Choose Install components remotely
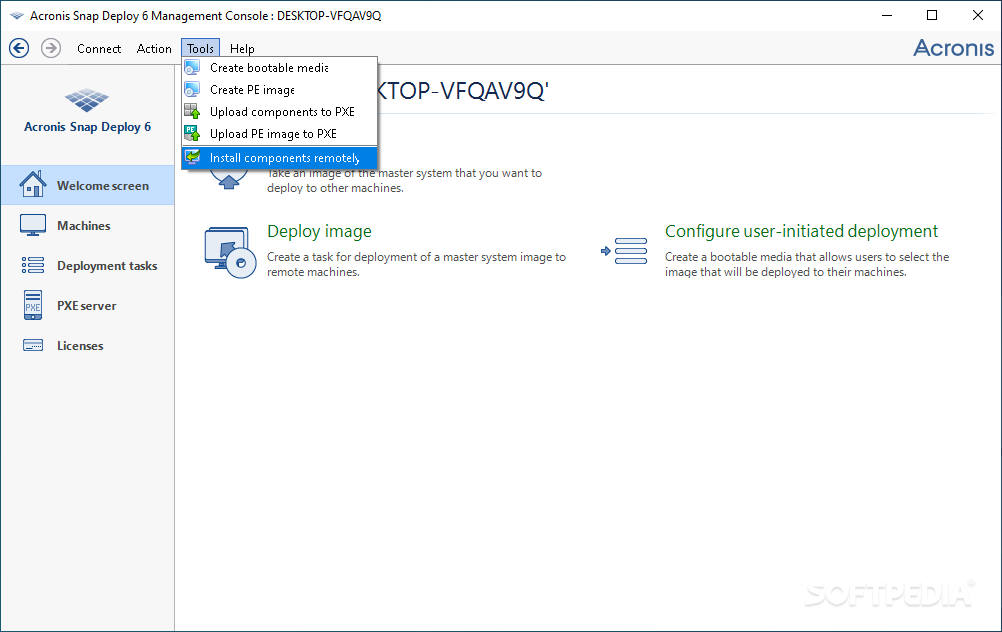The width and height of the screenshot is (1002, 632). tap(279, 158)
